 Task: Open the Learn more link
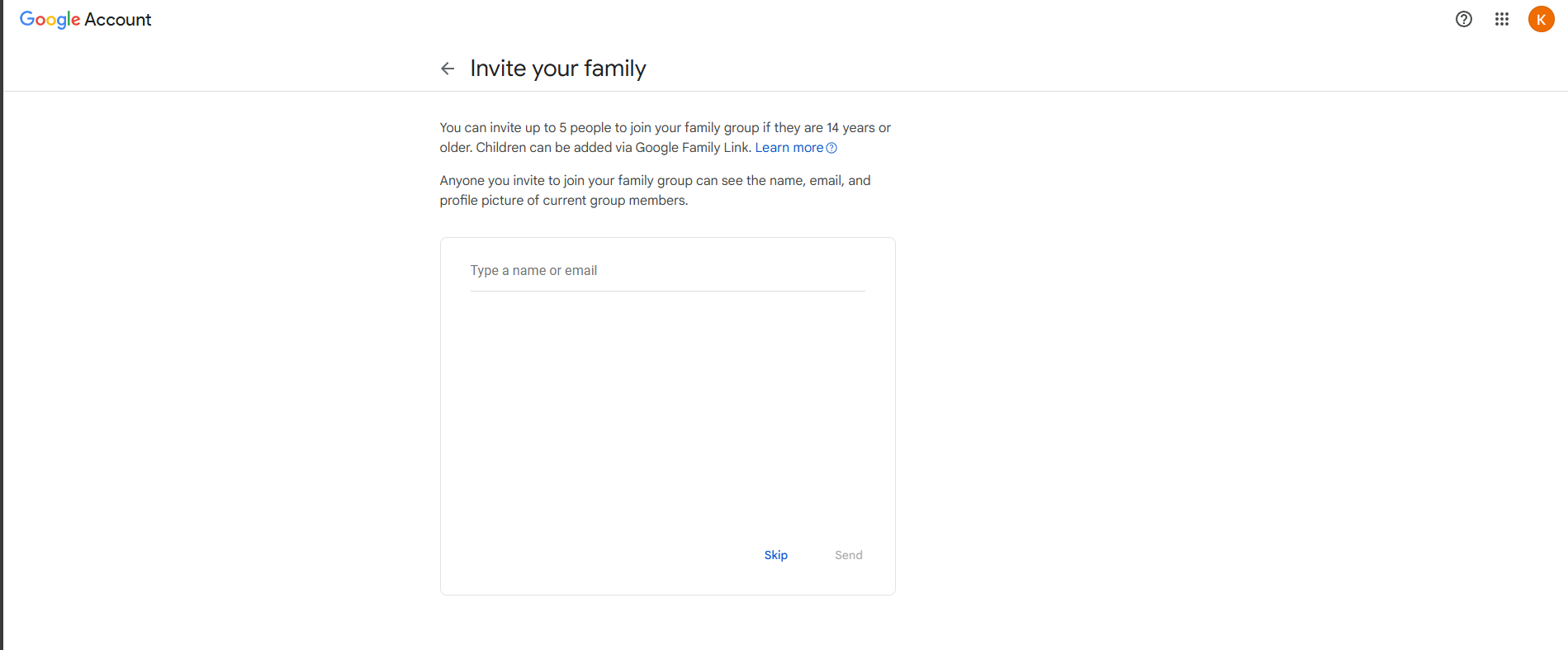point(789,148)
